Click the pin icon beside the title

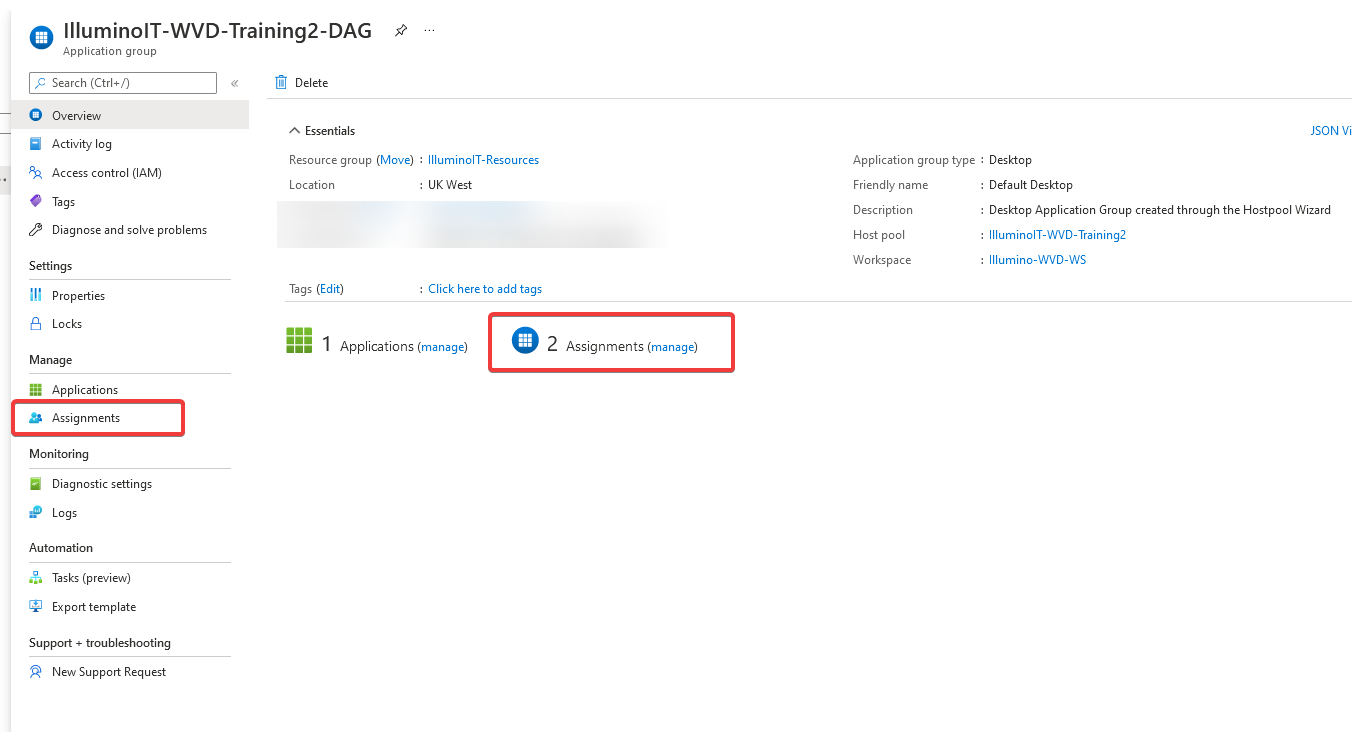coord(400,31)
